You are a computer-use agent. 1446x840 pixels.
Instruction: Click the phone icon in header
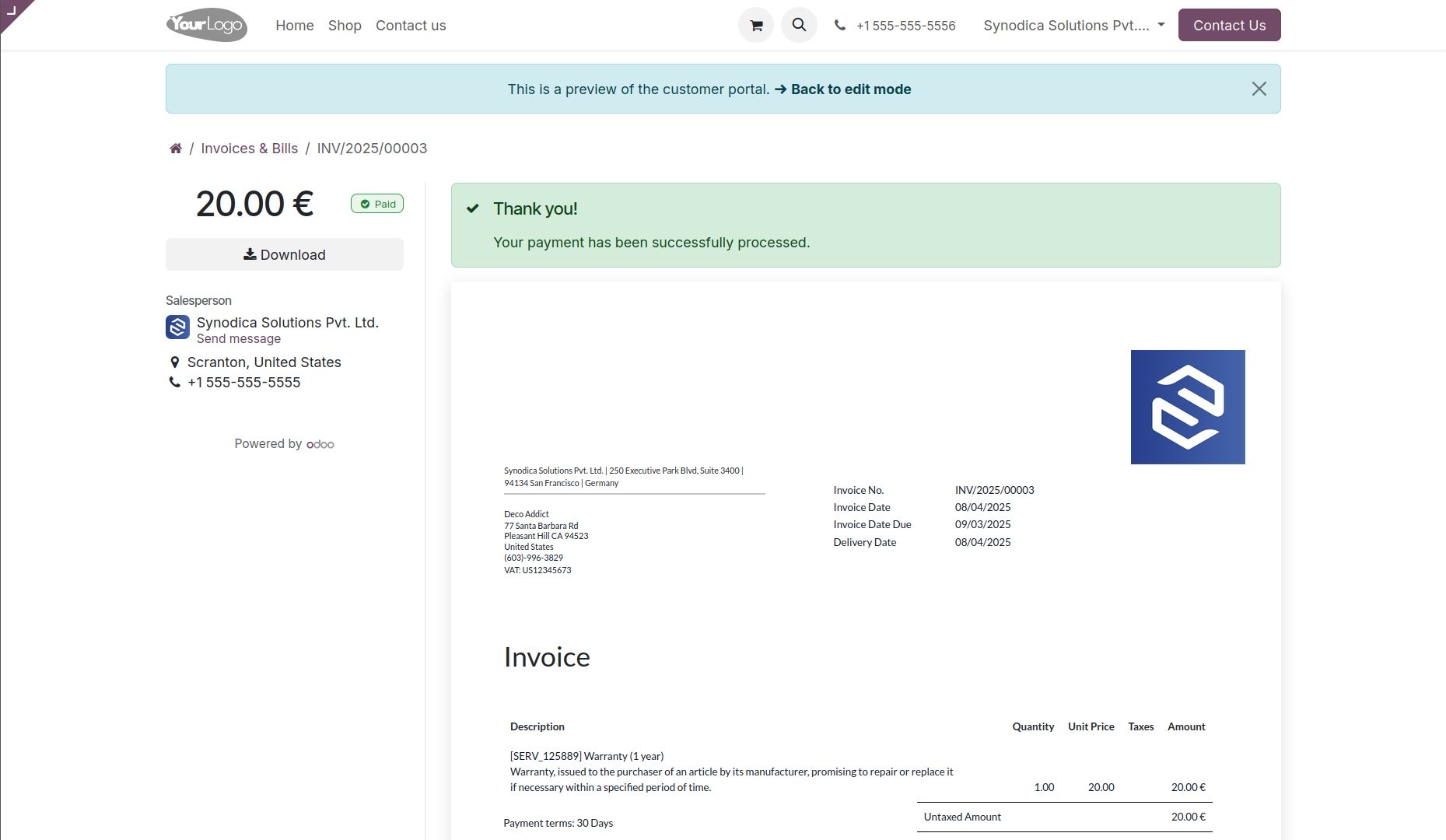(x=840, y=26)
